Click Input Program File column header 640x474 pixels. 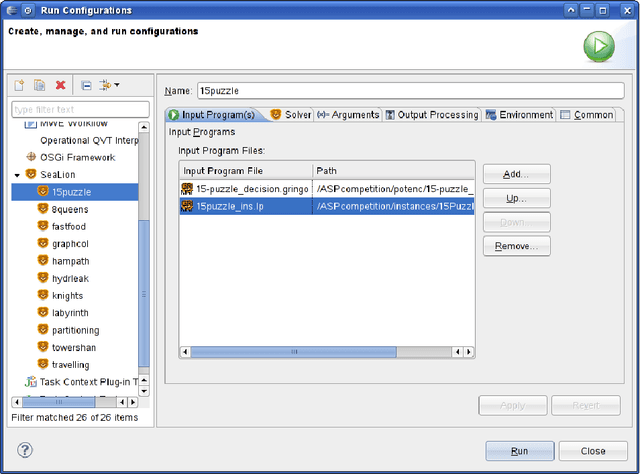tap(246, 171)
